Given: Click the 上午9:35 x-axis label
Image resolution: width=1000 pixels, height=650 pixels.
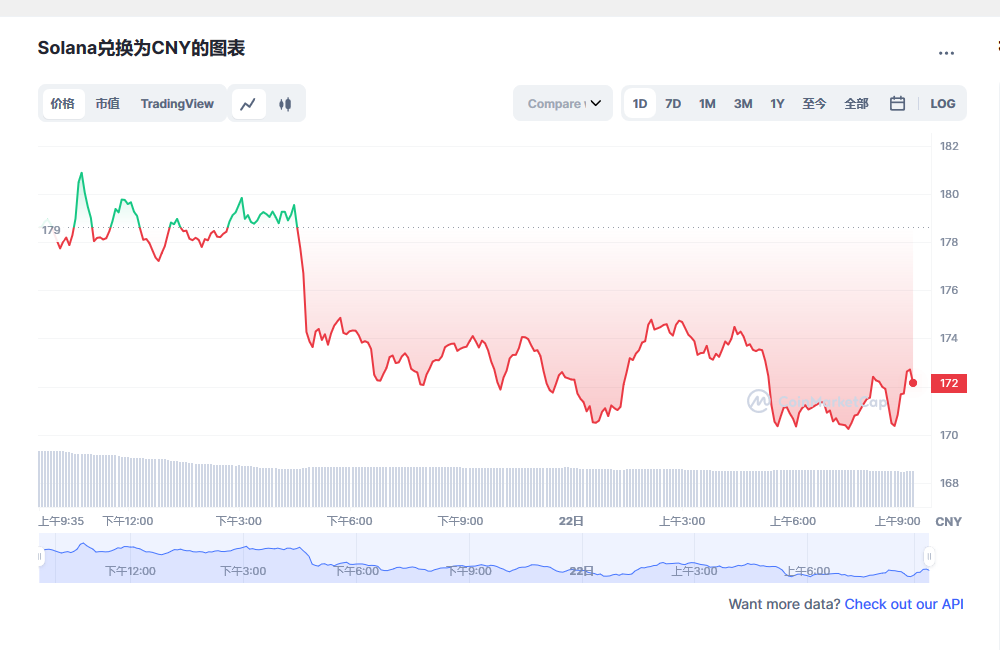Looking at the screenshot, I should click(x=61, y=521).
